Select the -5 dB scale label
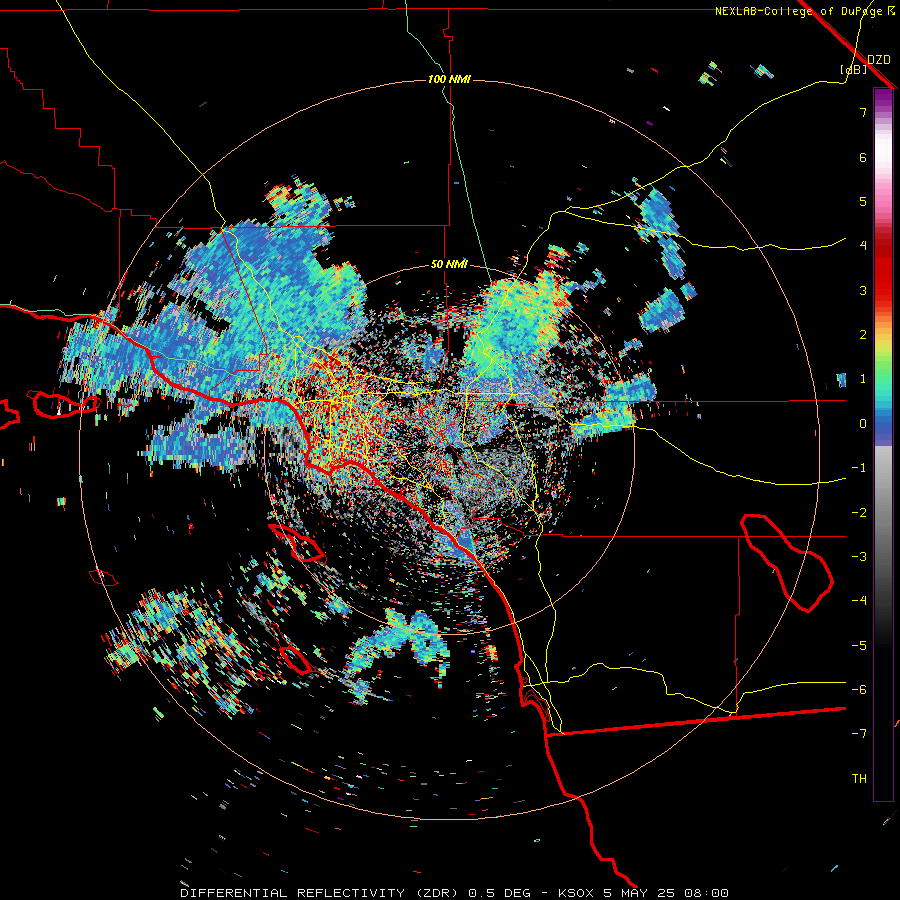 click(x=859, y=646)
